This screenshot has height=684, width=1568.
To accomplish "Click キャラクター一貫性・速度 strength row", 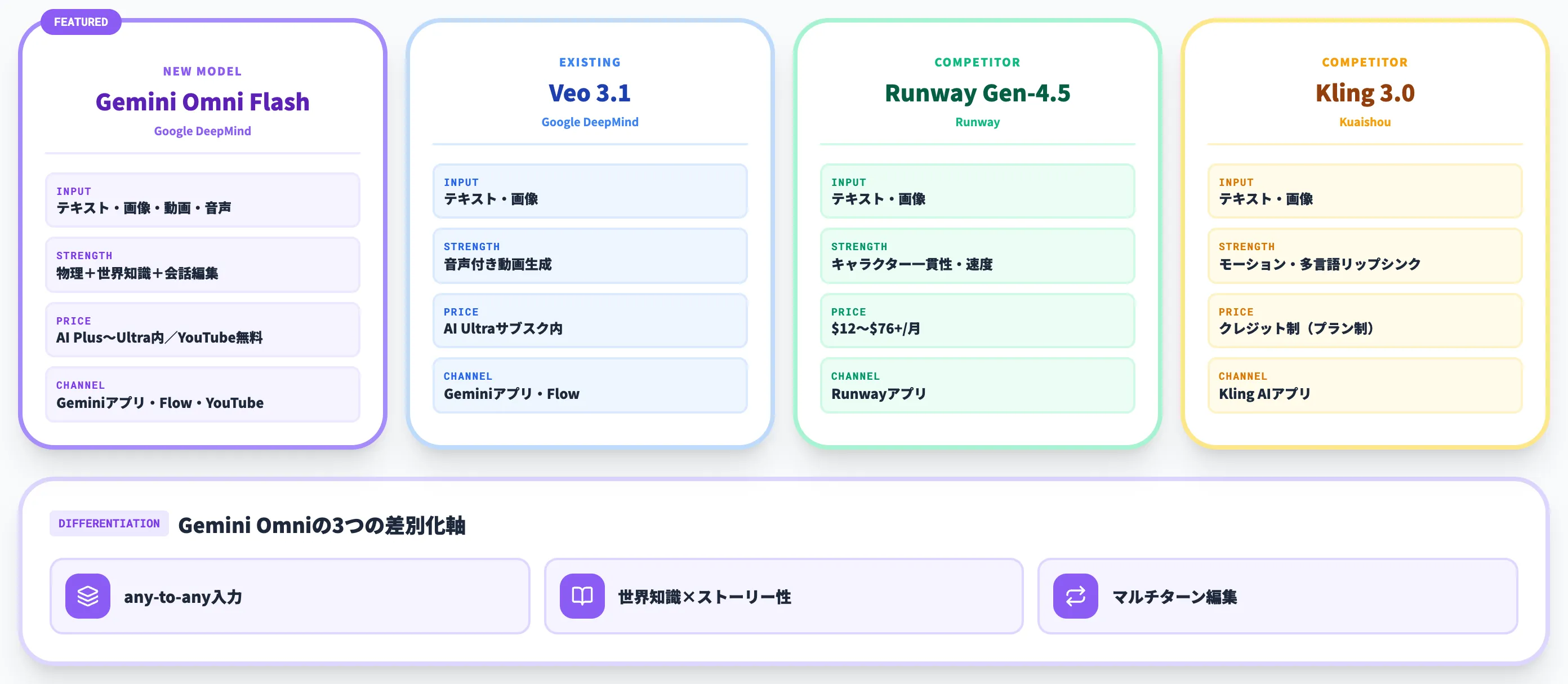I will tap(977, 256).
